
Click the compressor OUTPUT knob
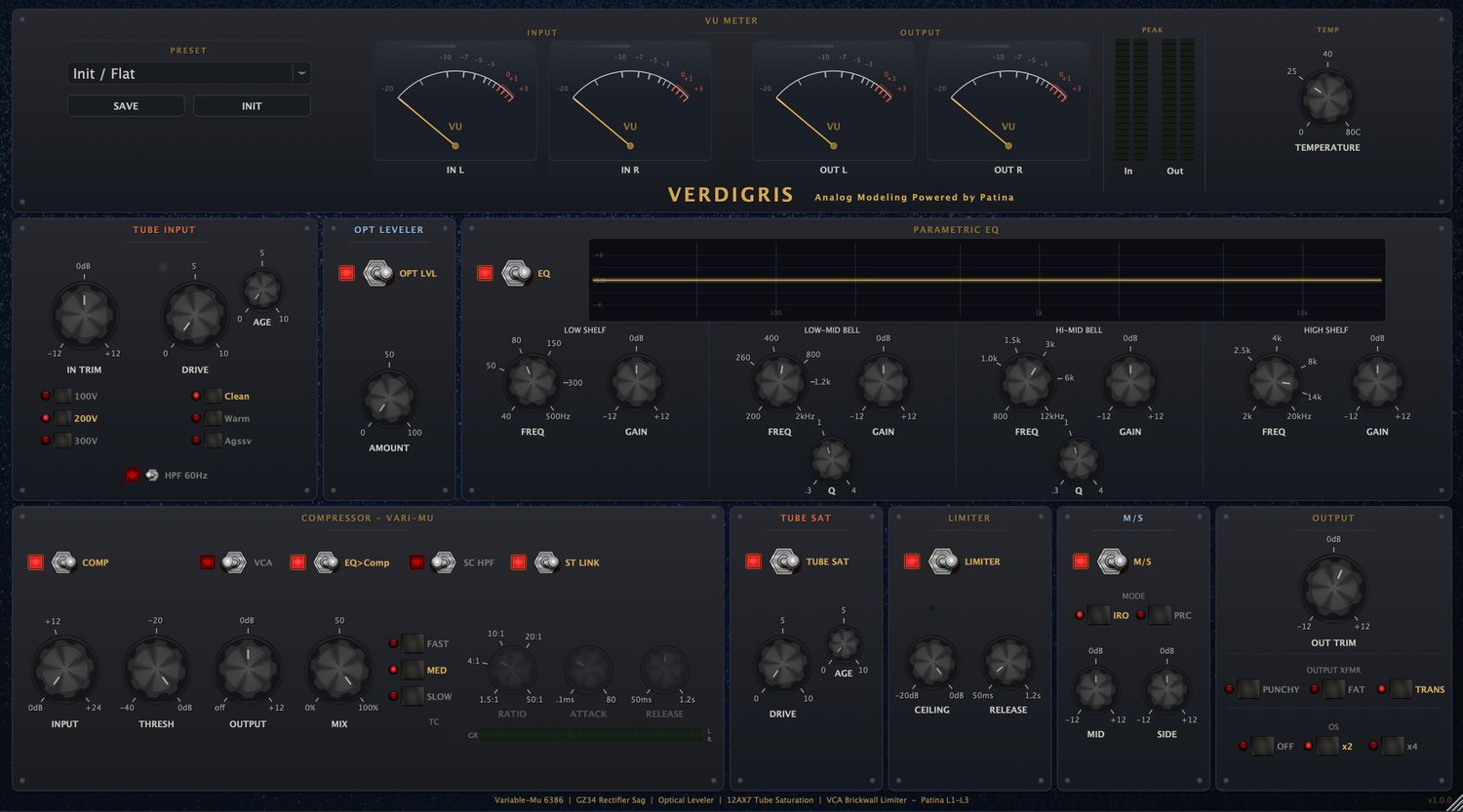[x=248, y=671]
